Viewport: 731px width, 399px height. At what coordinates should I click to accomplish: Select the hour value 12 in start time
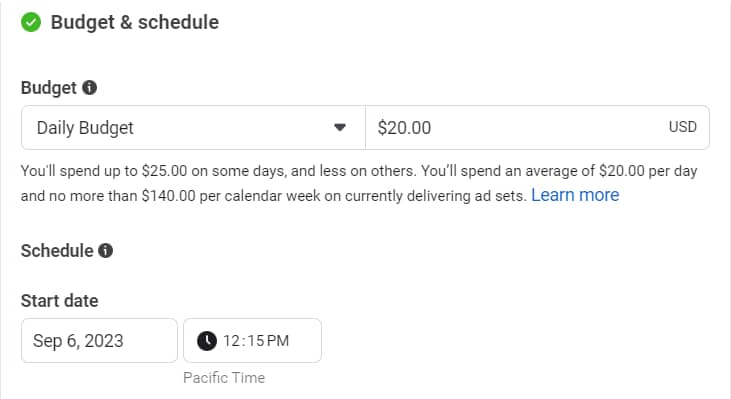[231, 341]
